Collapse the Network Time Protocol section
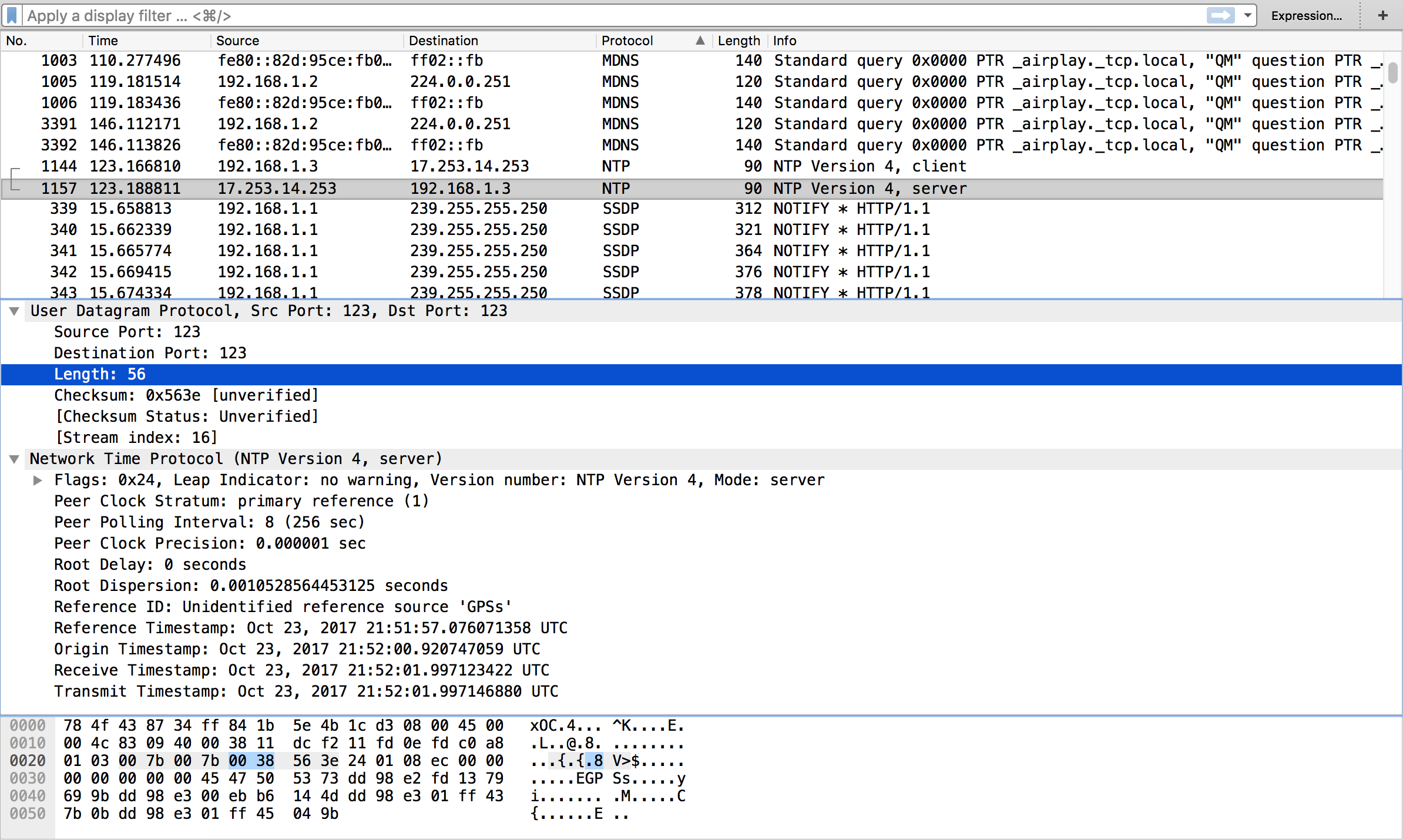This screenshot has width=1403, height=840. (x=15, y=459)
